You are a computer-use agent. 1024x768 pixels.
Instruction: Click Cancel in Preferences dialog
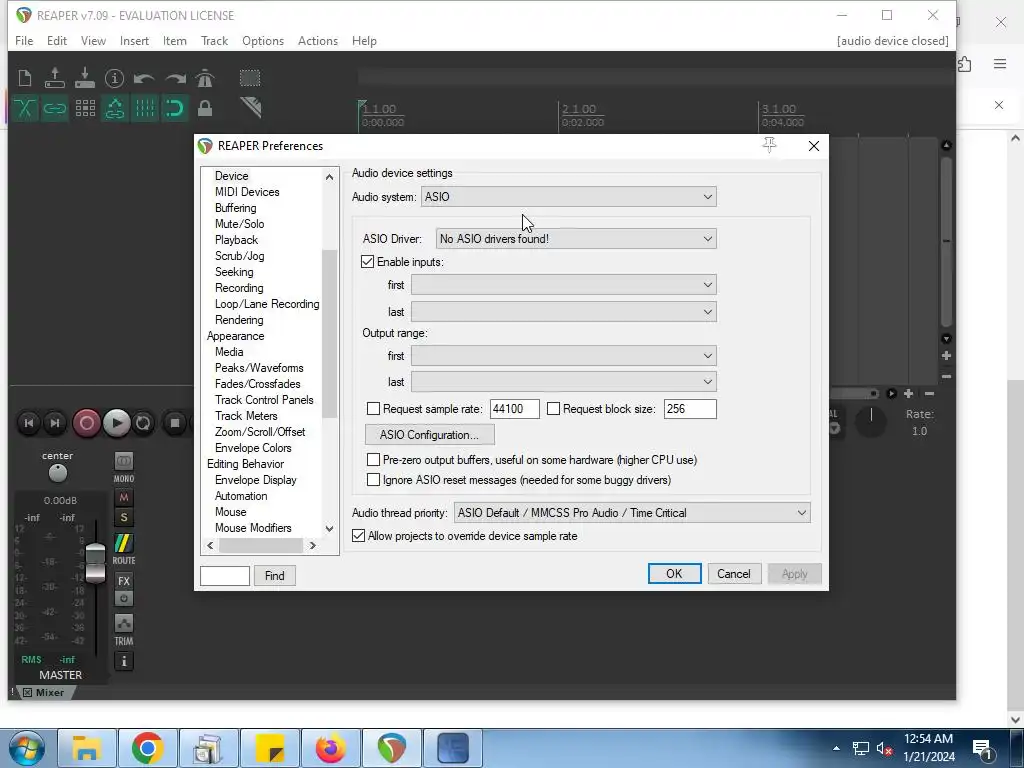pos(733,573)
